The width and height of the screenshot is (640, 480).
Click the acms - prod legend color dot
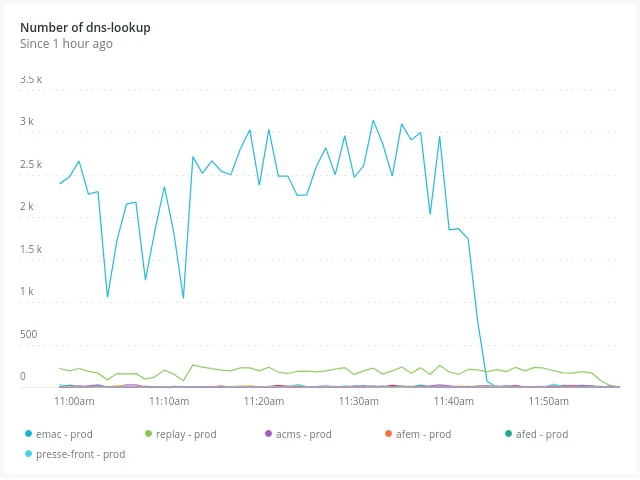point(268,434)
